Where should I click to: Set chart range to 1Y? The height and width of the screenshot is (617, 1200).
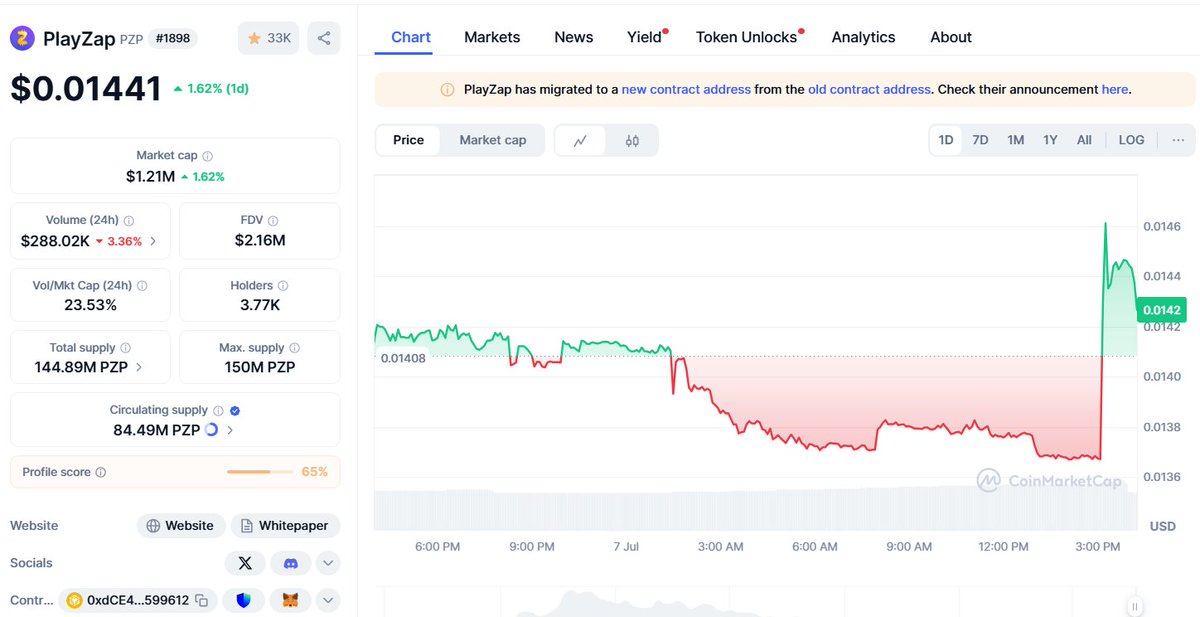(1050, 140)
